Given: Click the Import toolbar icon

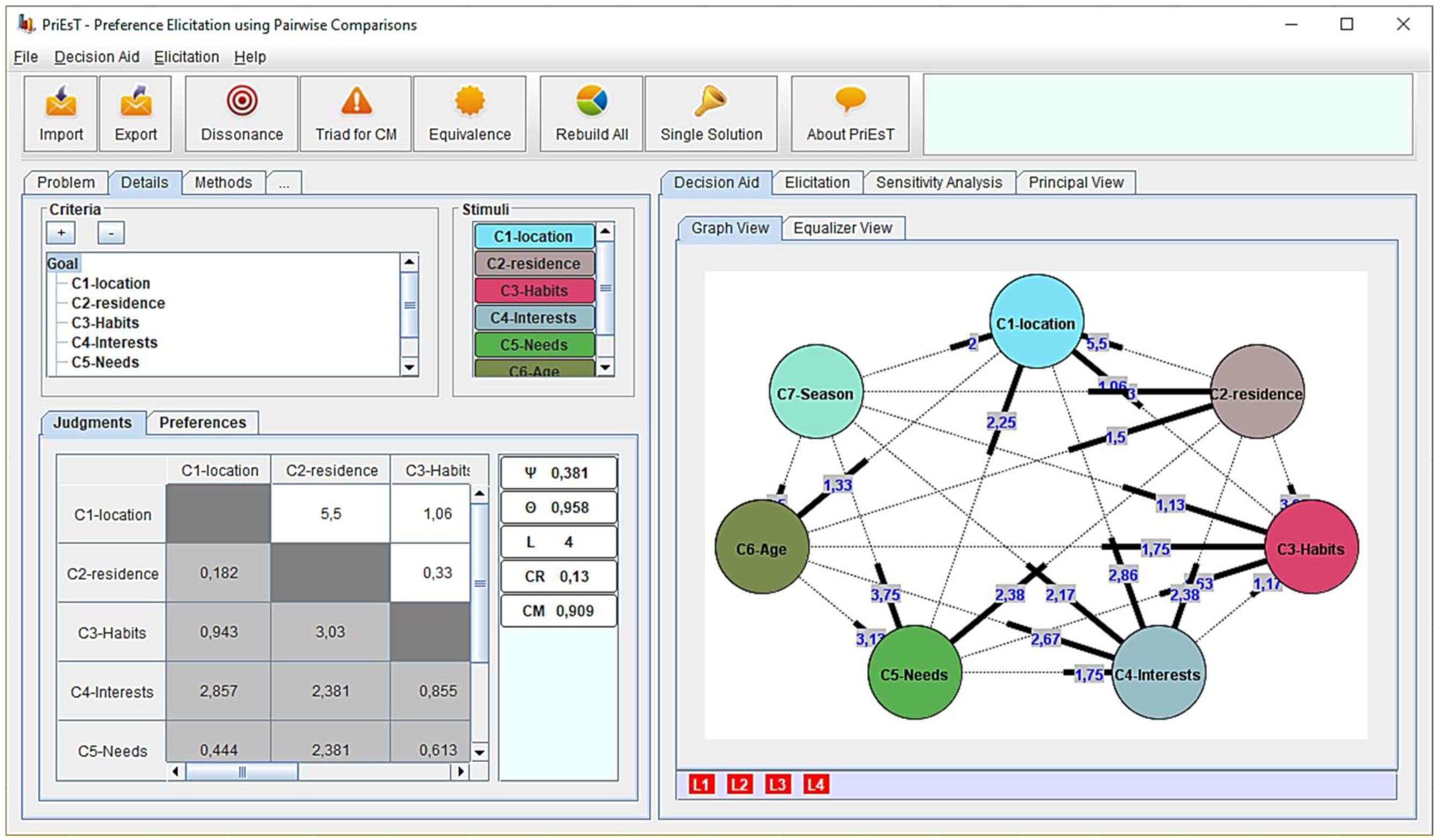Looking at the screenshot, I should (60, 102).
